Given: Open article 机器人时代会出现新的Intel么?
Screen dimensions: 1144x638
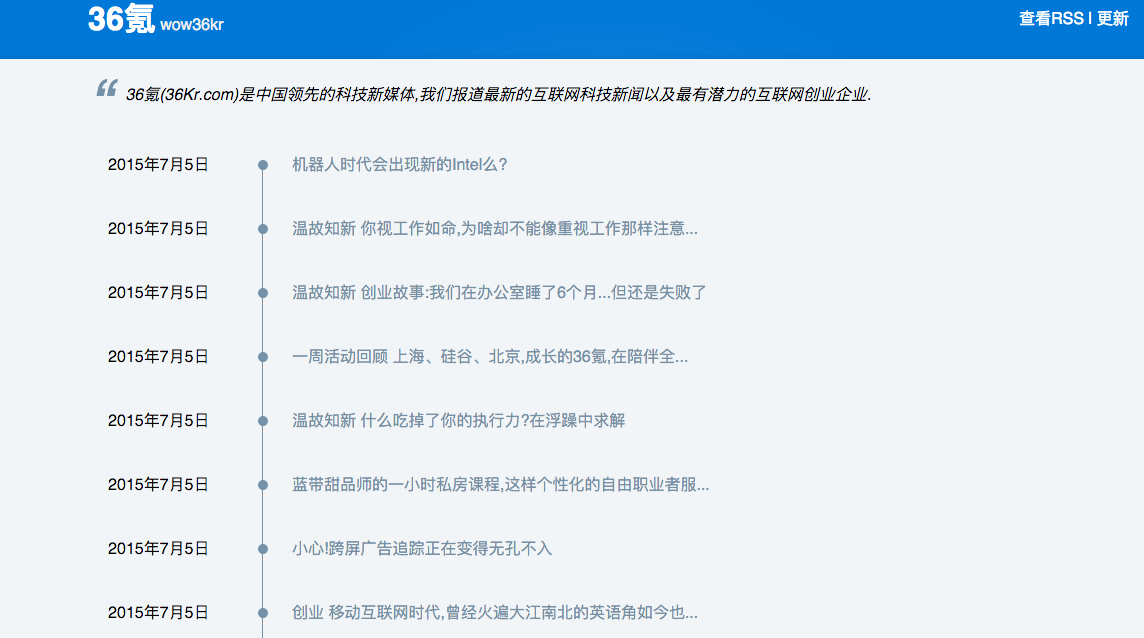Looking at the screenshot, I should pyautogui.click(x=400, y=165).
